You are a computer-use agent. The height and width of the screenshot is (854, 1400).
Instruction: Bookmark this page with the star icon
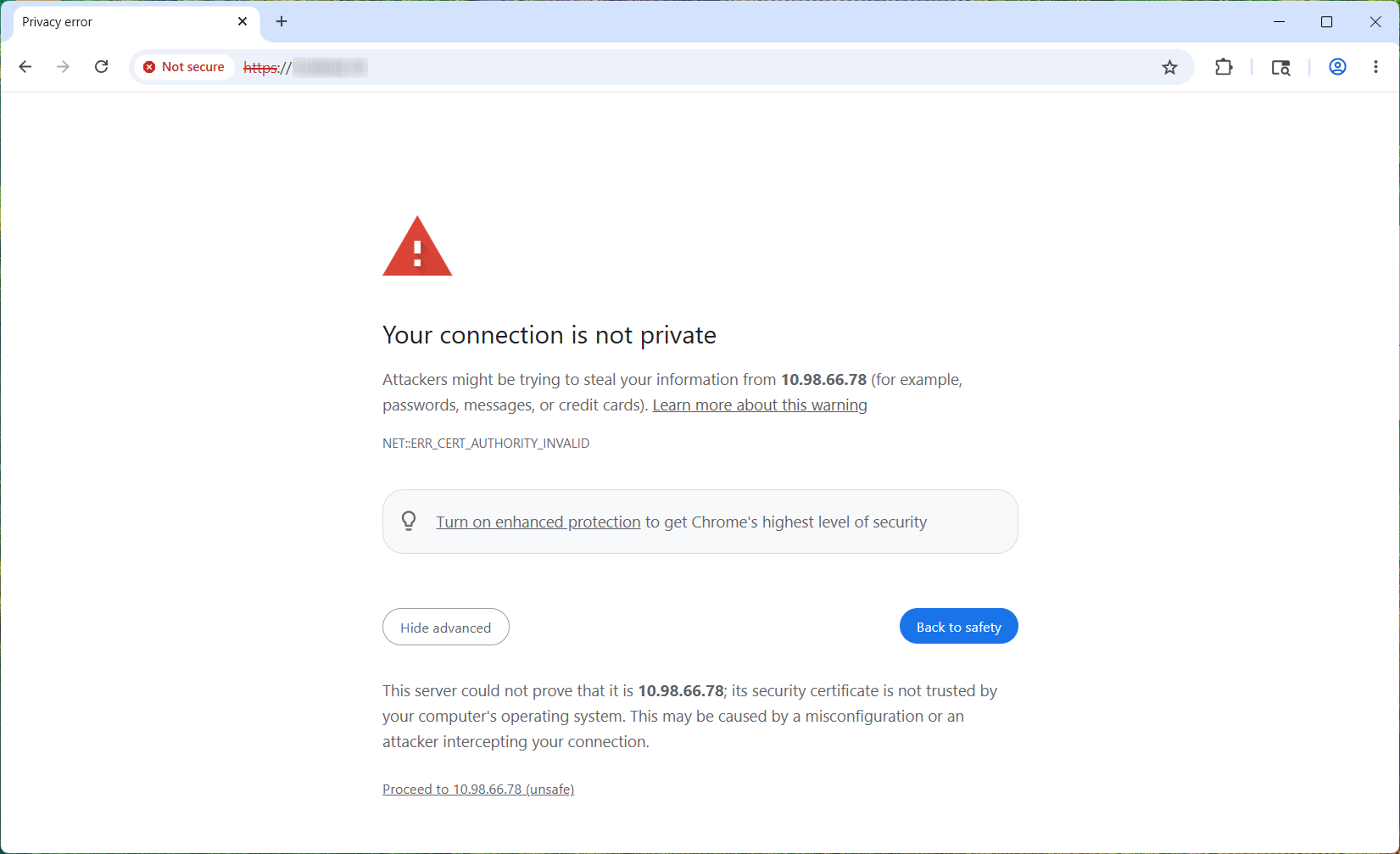1170,67
